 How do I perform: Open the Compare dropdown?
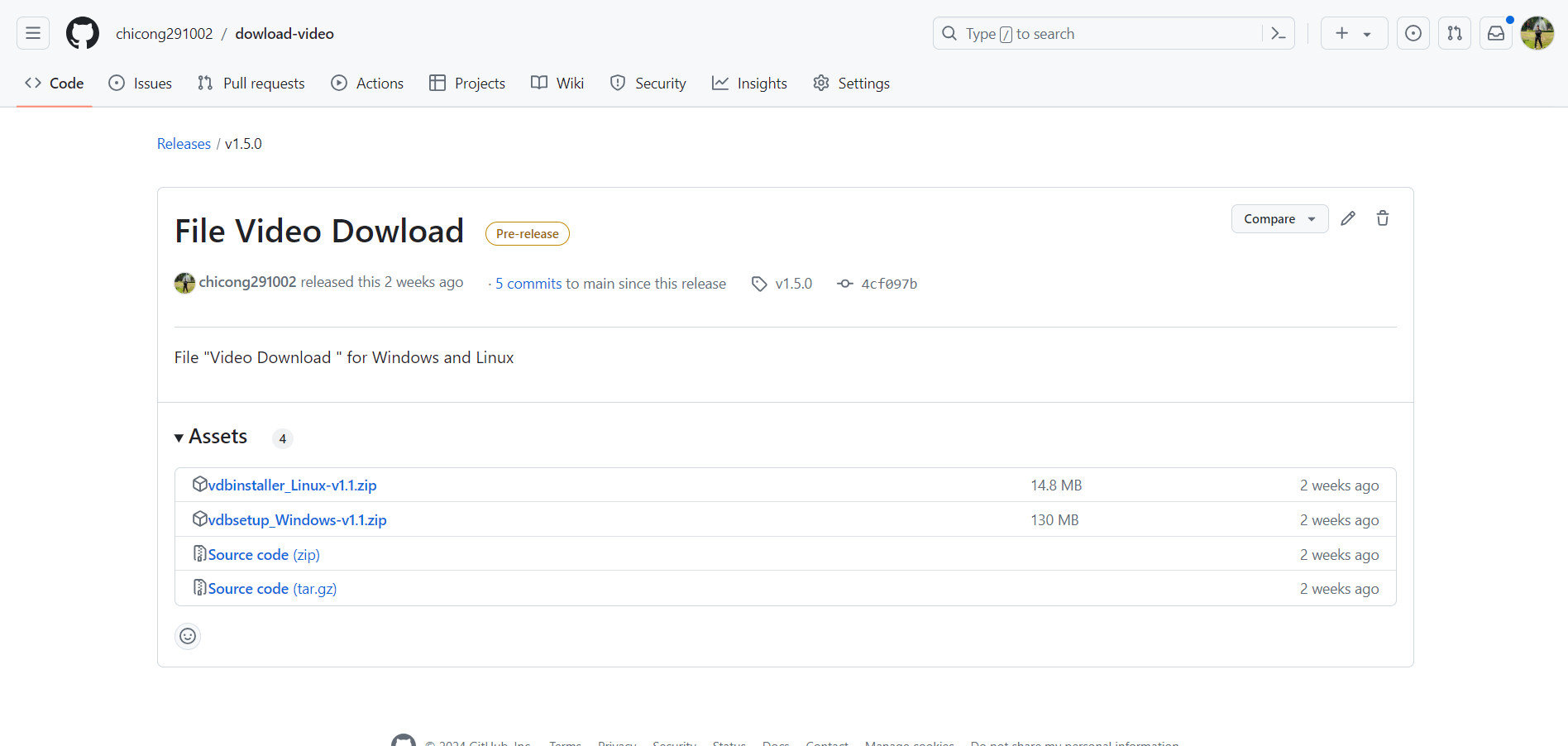[x=1279, y=218]
